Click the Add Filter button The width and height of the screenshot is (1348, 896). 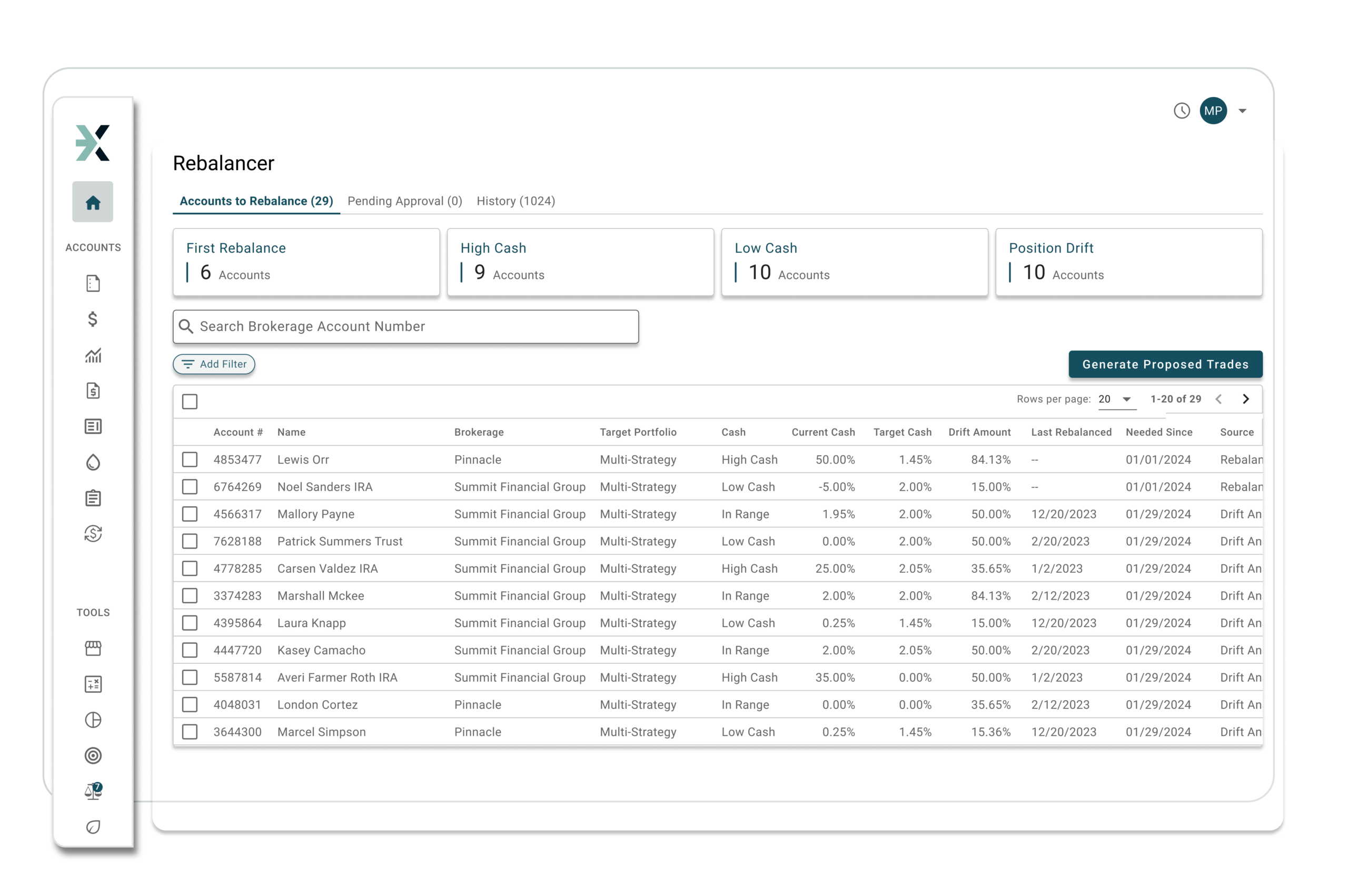coord(214,365)
